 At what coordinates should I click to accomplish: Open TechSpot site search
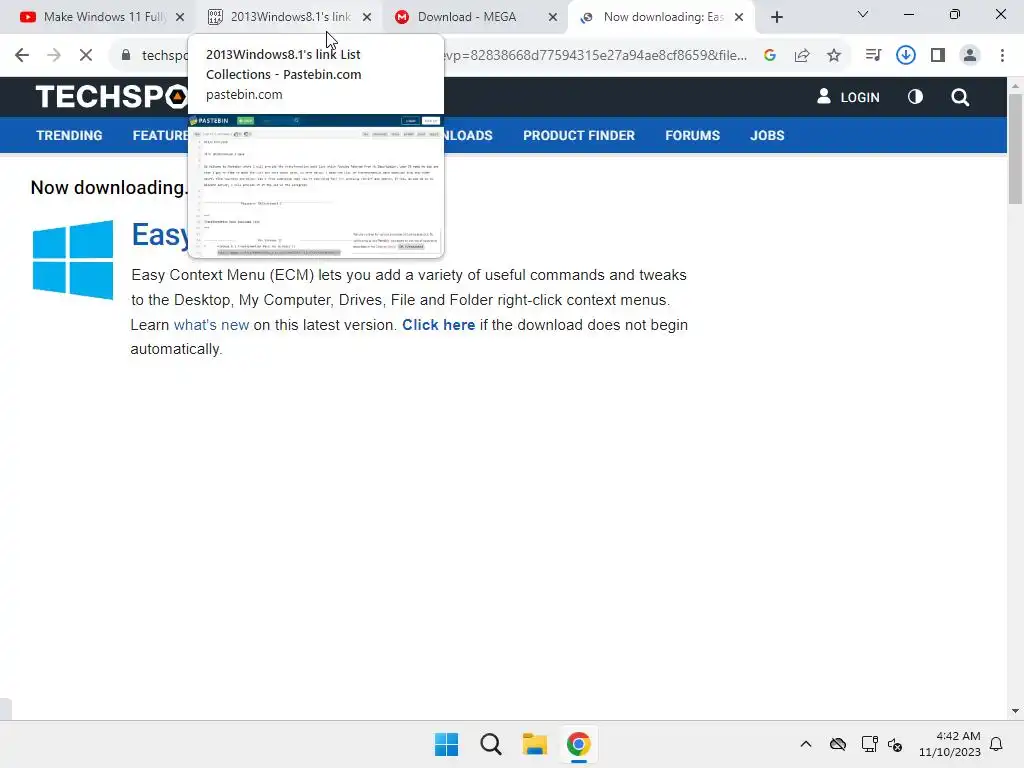point(960,97)
